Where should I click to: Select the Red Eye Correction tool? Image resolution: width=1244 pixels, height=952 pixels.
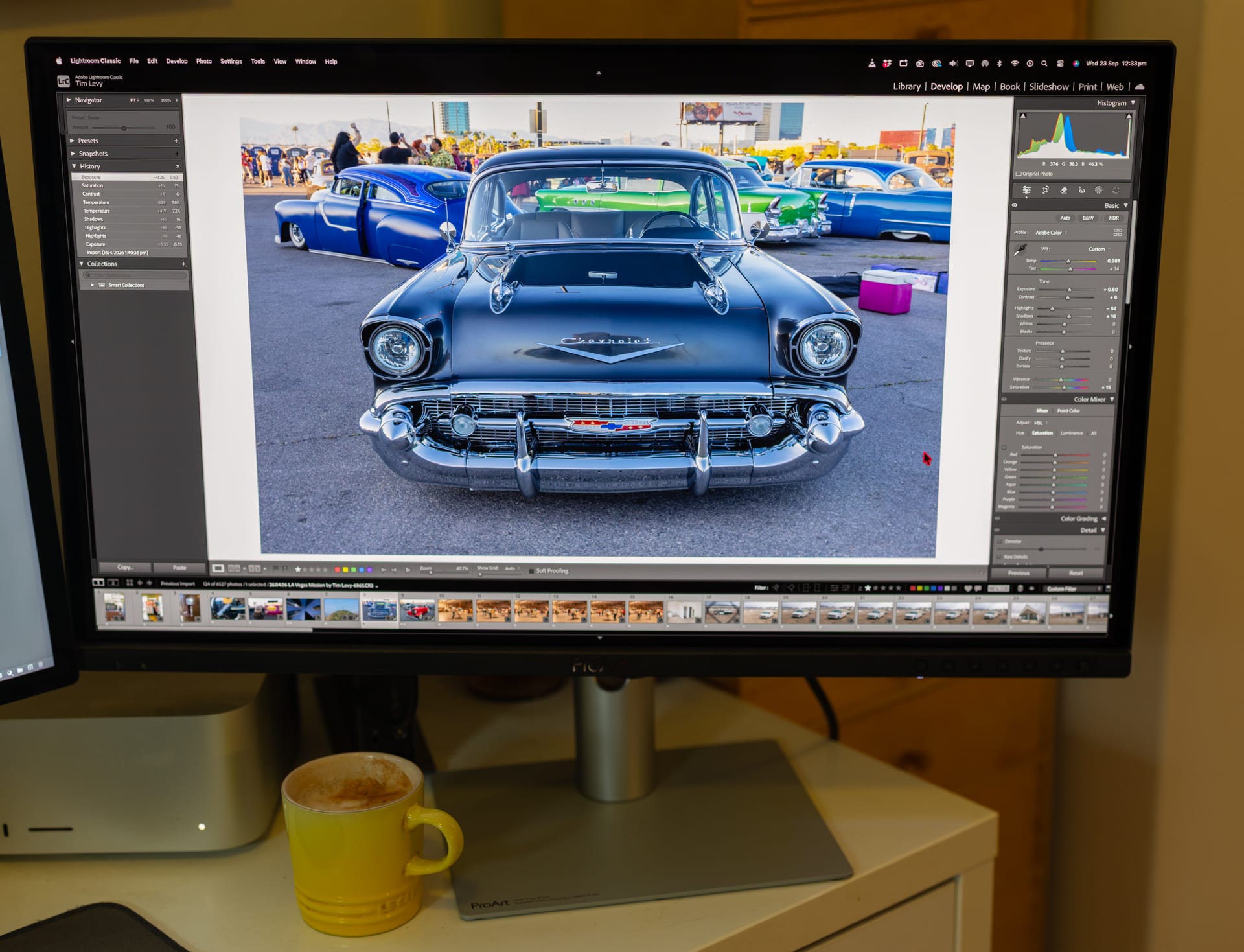point(1081,190)
